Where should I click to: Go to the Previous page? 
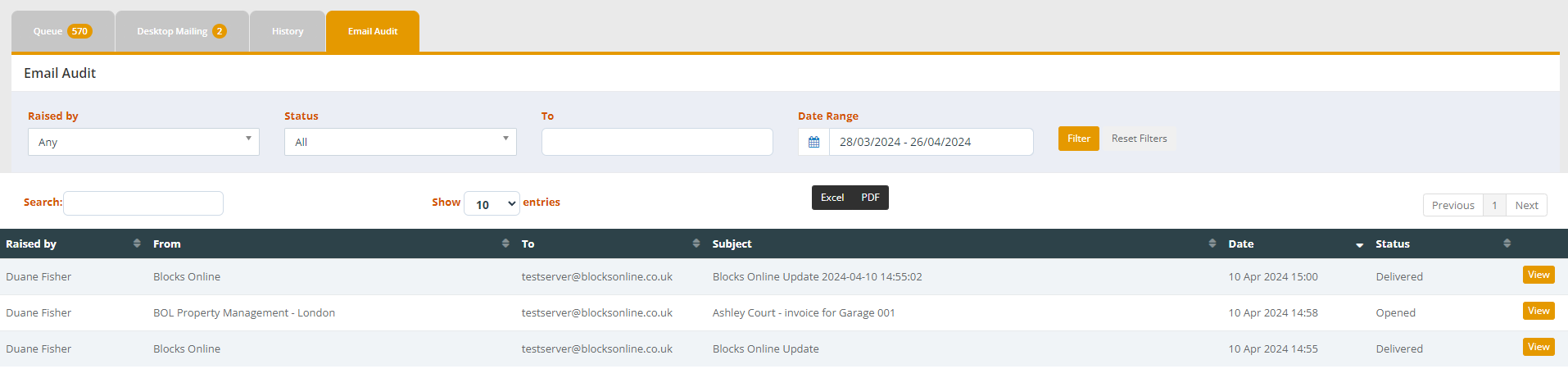[1453, 205]
